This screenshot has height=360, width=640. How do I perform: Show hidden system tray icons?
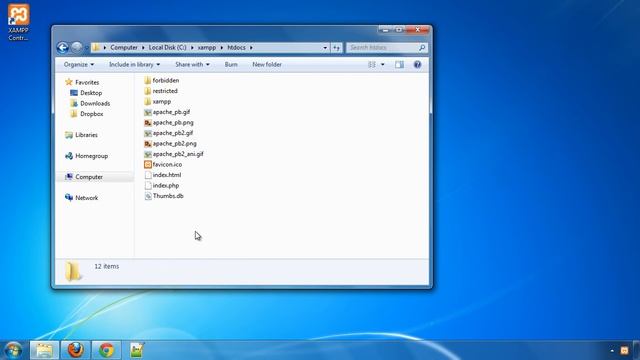tap(612, 351)
